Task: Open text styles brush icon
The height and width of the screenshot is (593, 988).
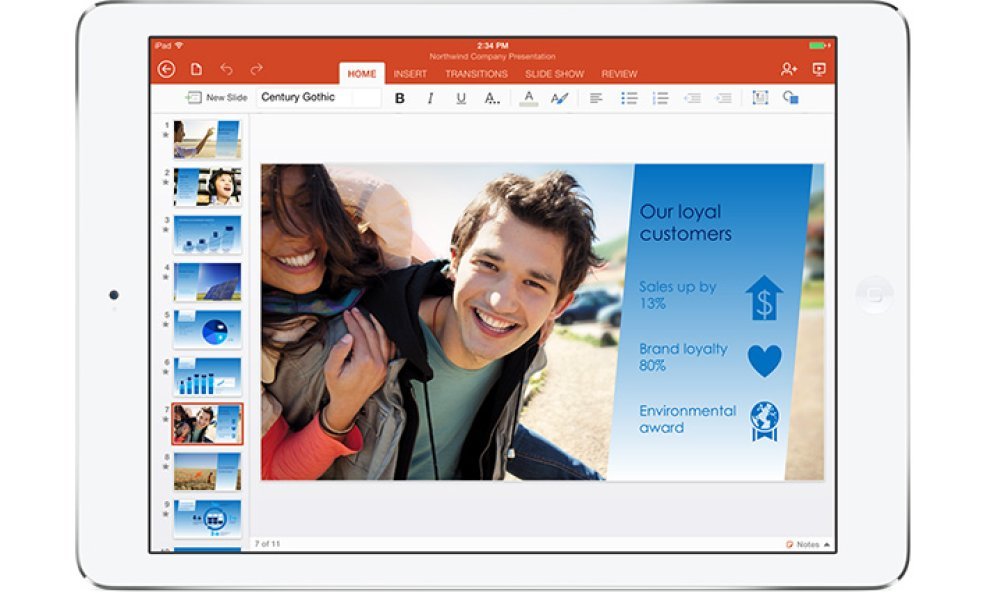Action: tap(560, 98)
